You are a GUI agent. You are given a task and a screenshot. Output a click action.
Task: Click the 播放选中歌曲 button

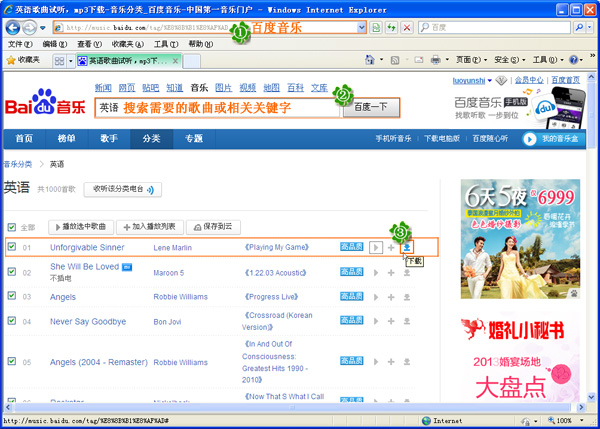point(82,227)
